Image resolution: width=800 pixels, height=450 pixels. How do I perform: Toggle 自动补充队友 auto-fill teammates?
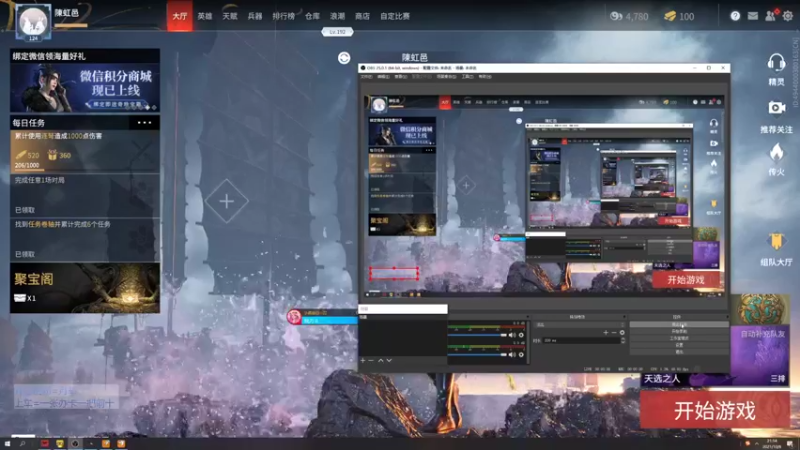pyautogui.click(x=763, y=334)
